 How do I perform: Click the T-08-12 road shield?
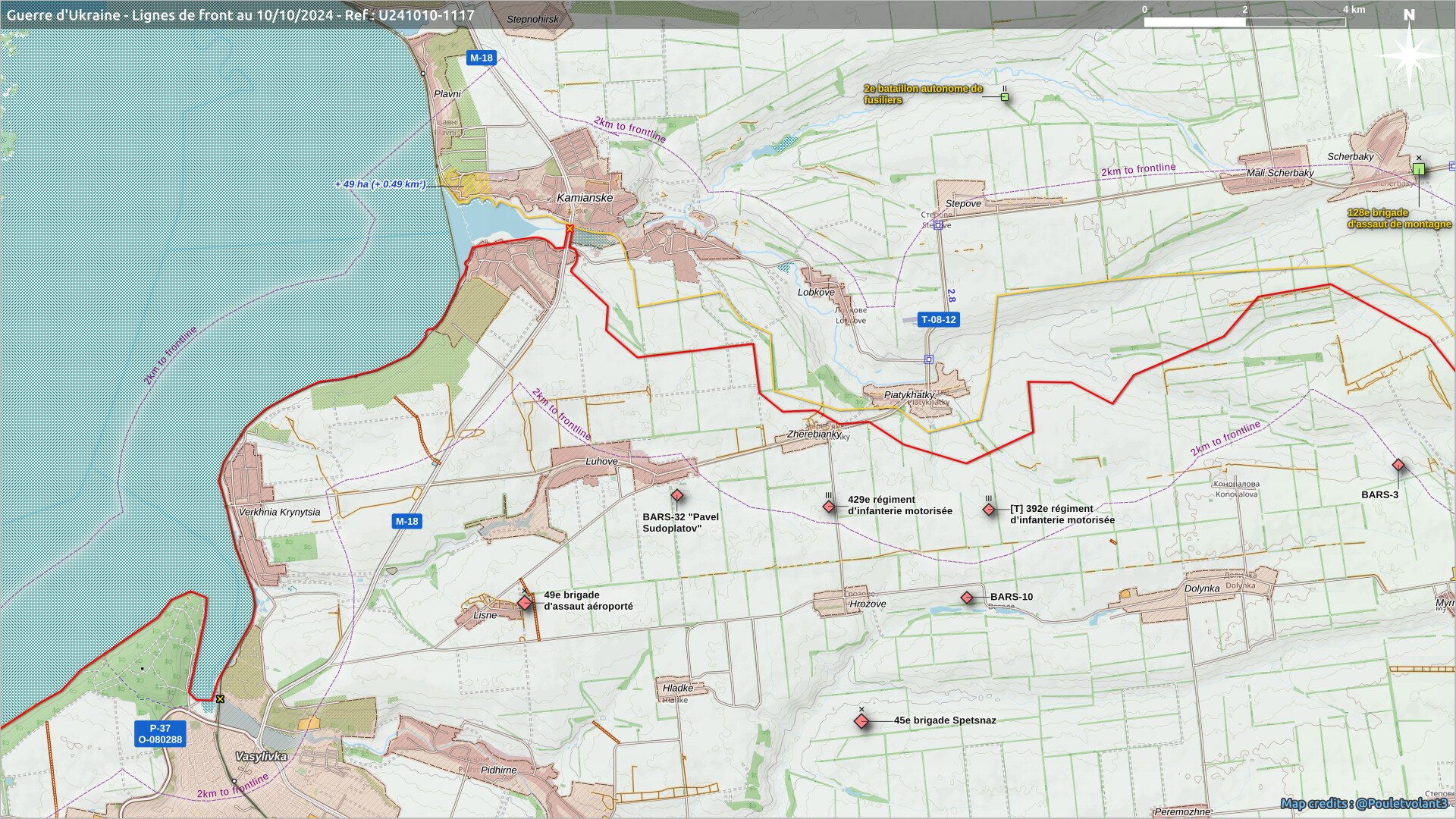(x=938, y=320)
